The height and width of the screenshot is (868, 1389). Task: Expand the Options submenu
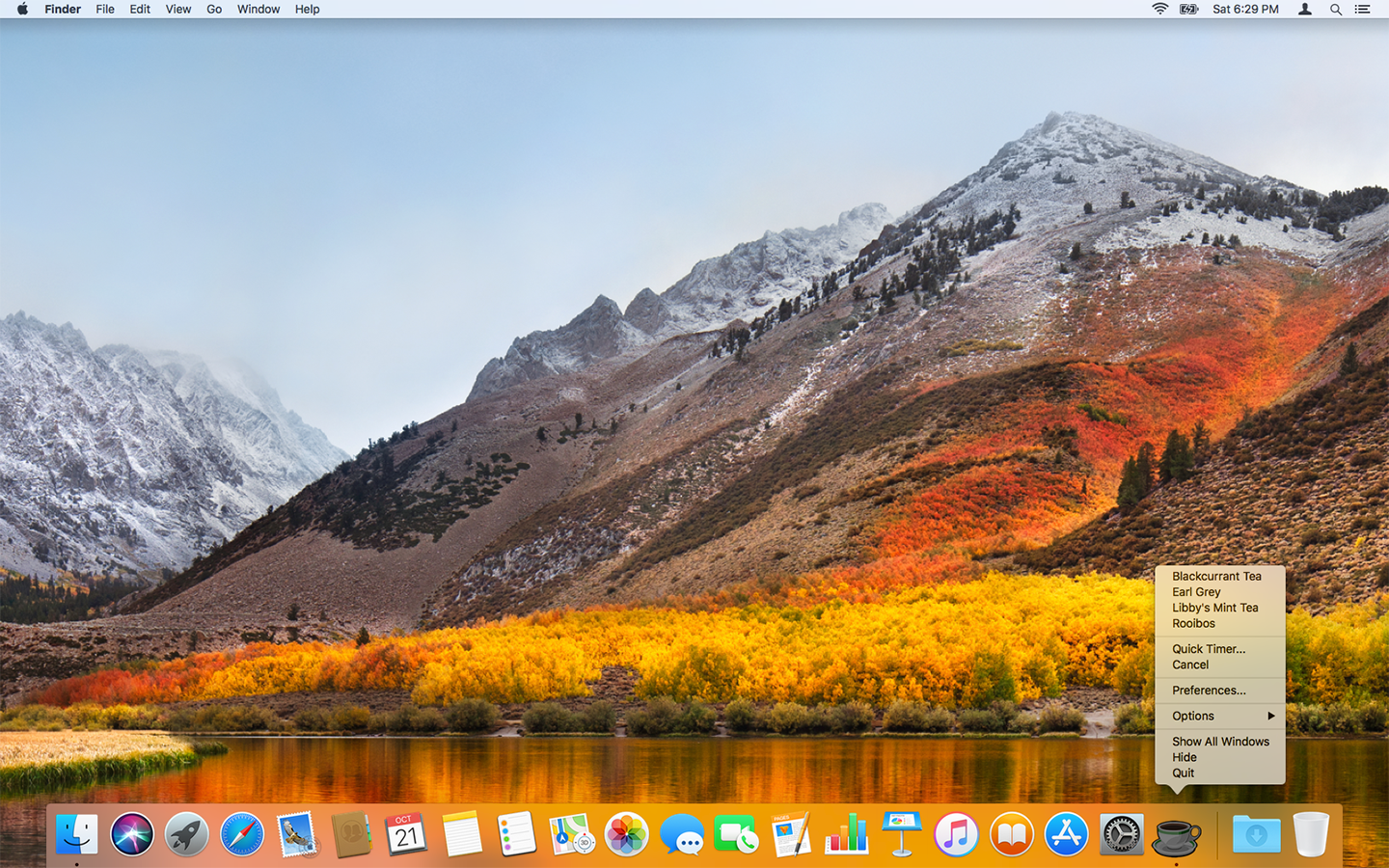click(x=1220, y=716)
